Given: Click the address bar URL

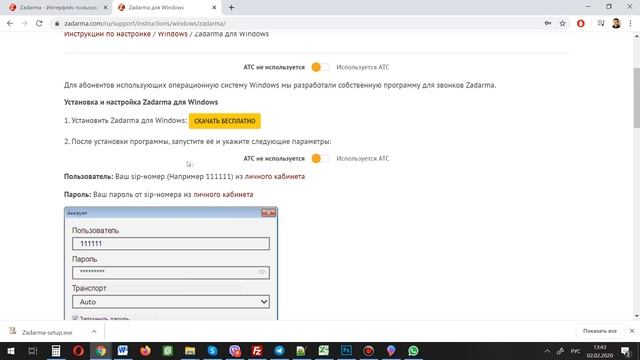Looking at the screenshot, I should 145,24.
